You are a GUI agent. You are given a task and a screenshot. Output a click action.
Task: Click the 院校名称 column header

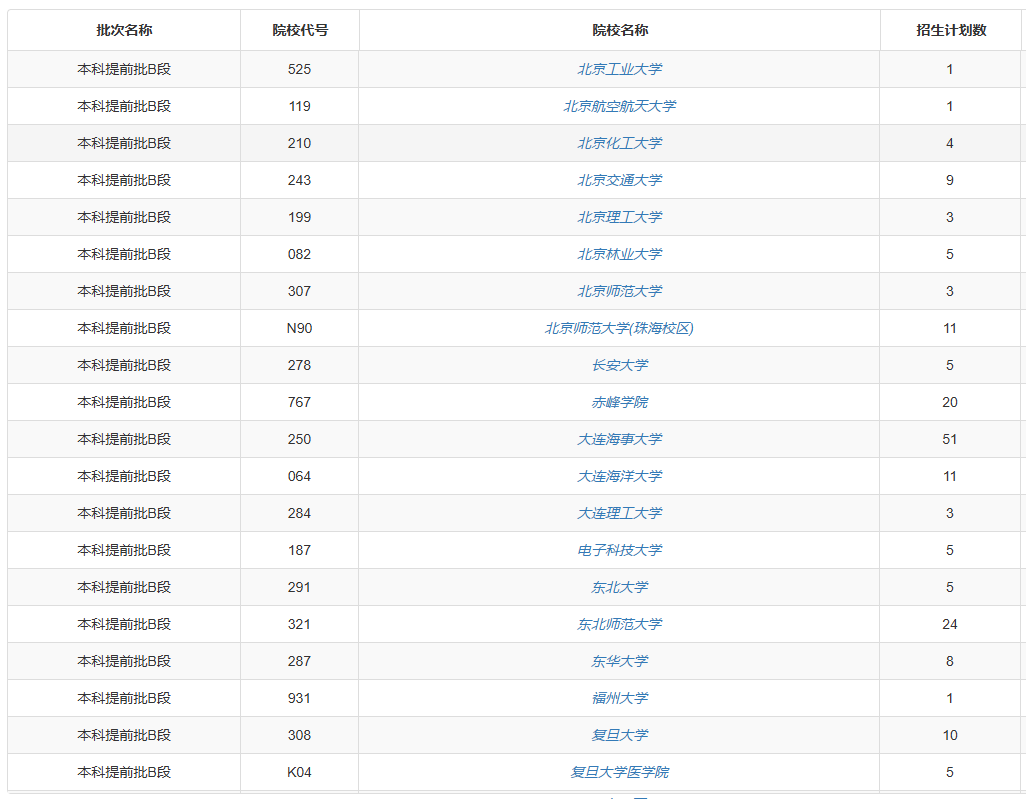(620, 30)
